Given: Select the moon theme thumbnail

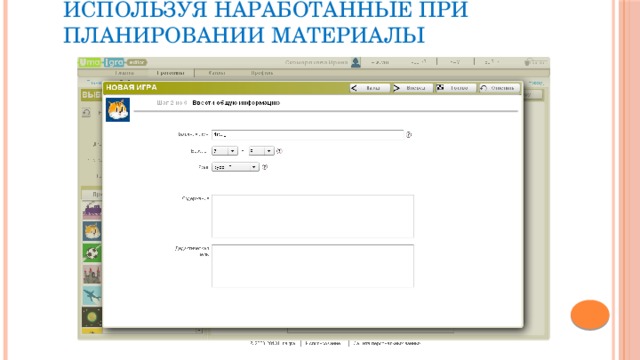Looking at the screenshot, I should coord(92,317).
